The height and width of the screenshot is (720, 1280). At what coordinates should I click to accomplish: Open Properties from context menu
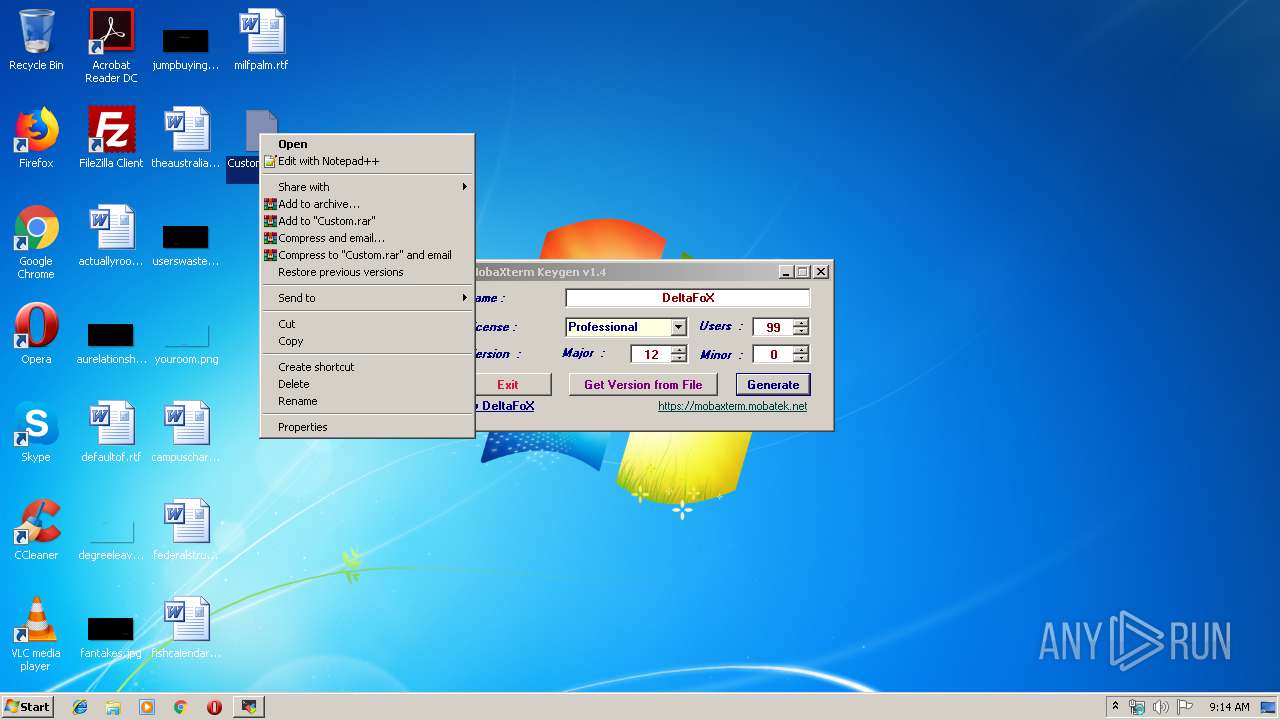(367, 427)
